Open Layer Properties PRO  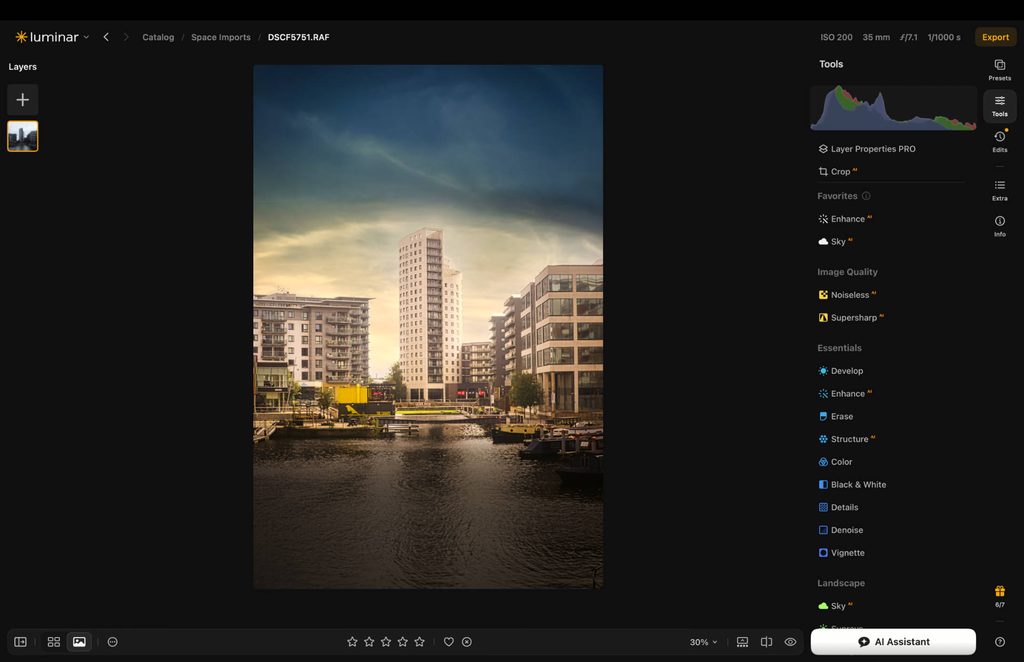click(867, 149)
